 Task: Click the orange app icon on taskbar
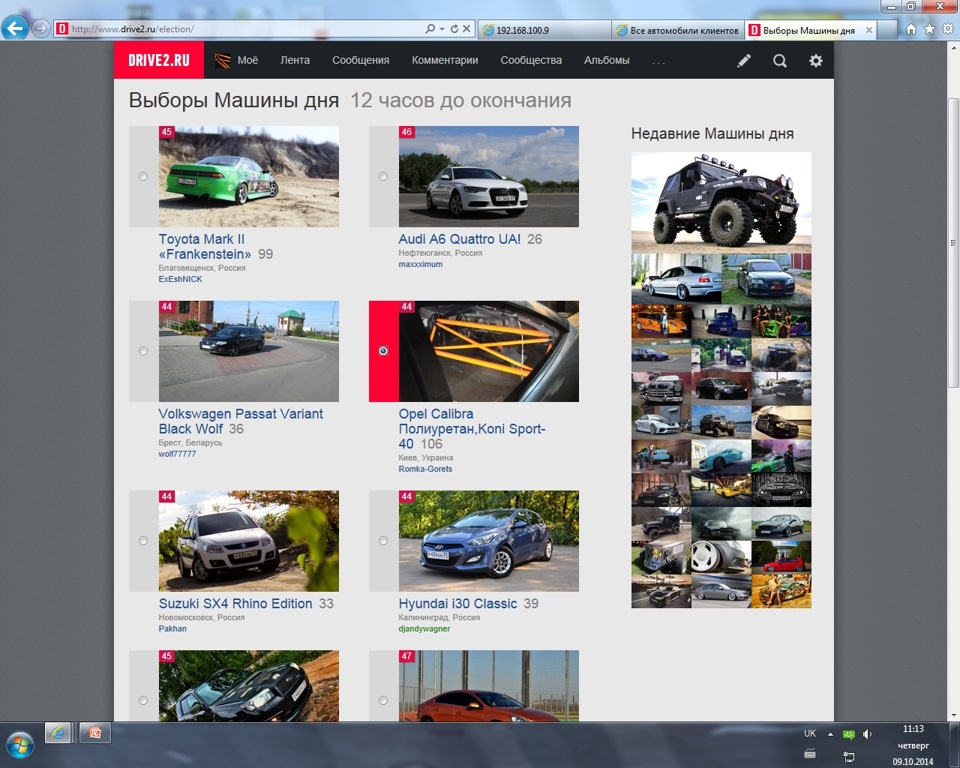click(96, 733)
